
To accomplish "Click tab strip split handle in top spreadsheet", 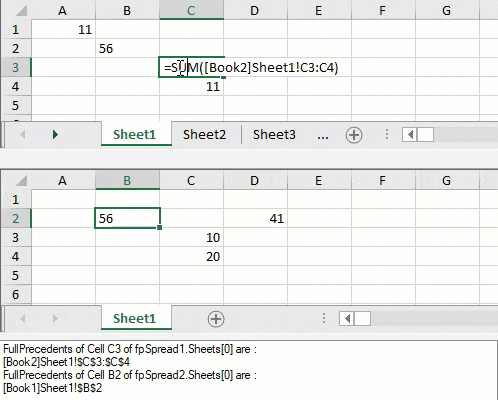I will click(387, 134).
